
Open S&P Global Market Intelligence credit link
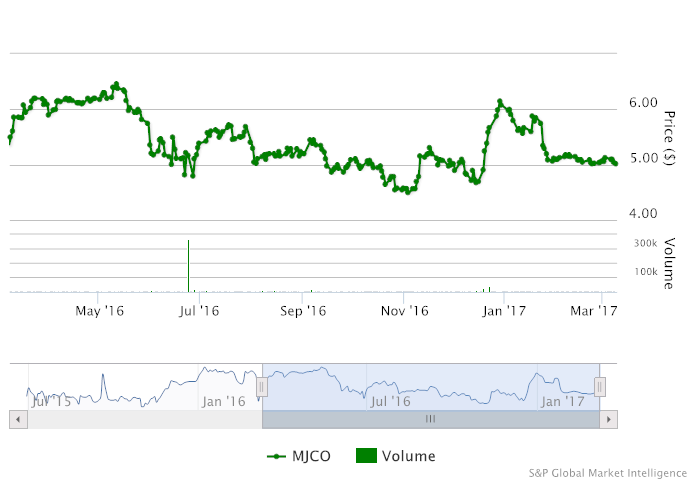coord(609,473)
